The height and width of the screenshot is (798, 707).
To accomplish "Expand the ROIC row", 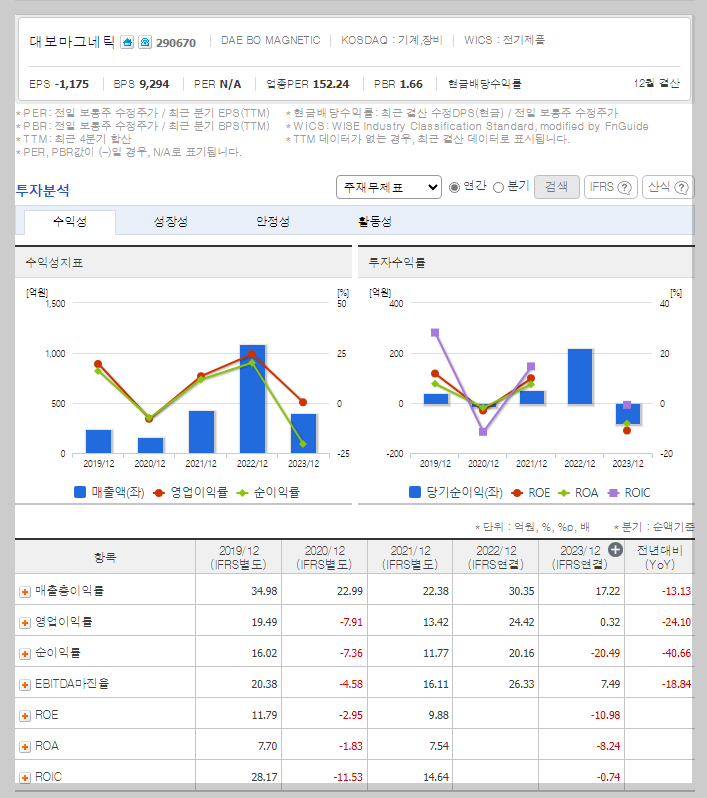I will (x=24, y=778).
